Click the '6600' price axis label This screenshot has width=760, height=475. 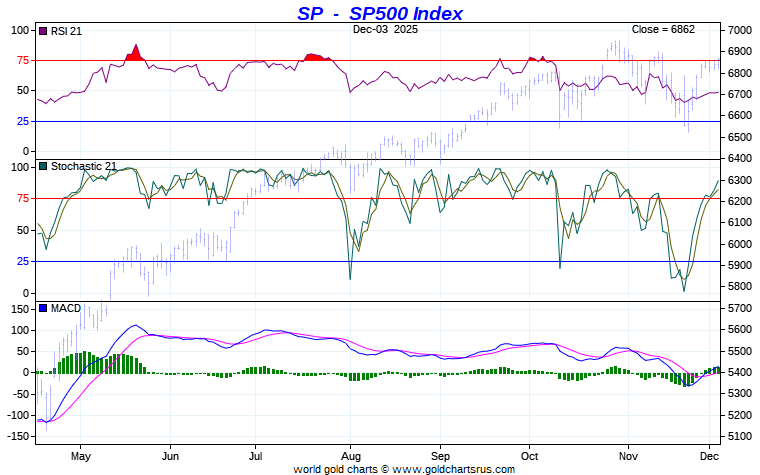(740, 115)
